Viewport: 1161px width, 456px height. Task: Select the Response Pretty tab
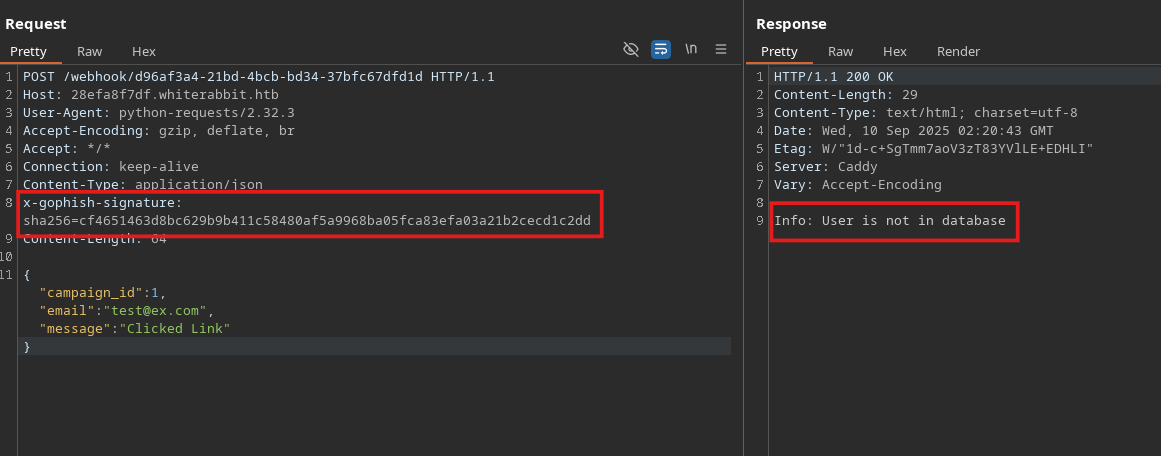pos(779,51)
